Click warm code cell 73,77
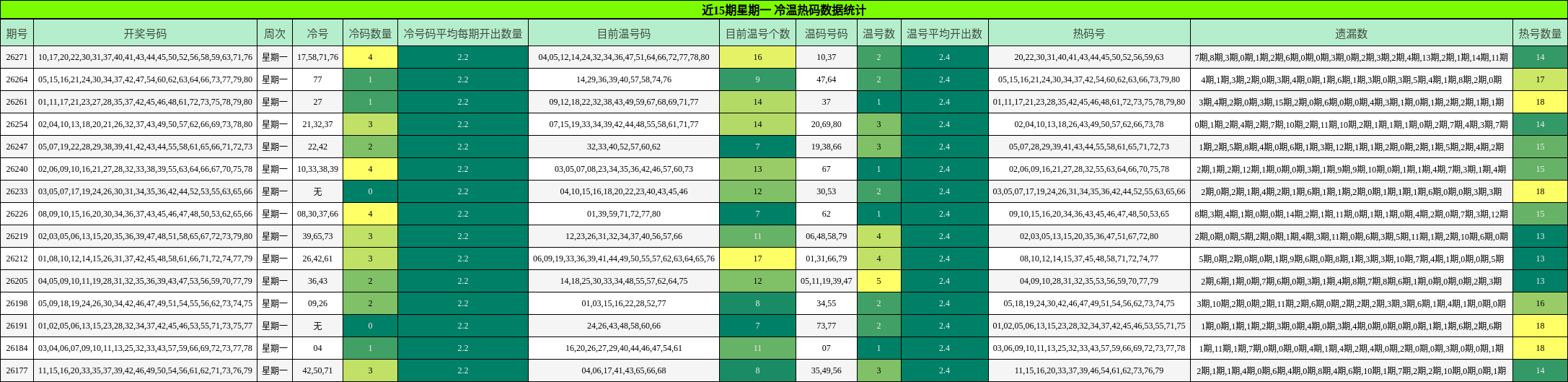Screen dimensions: 1568x382 827,326
